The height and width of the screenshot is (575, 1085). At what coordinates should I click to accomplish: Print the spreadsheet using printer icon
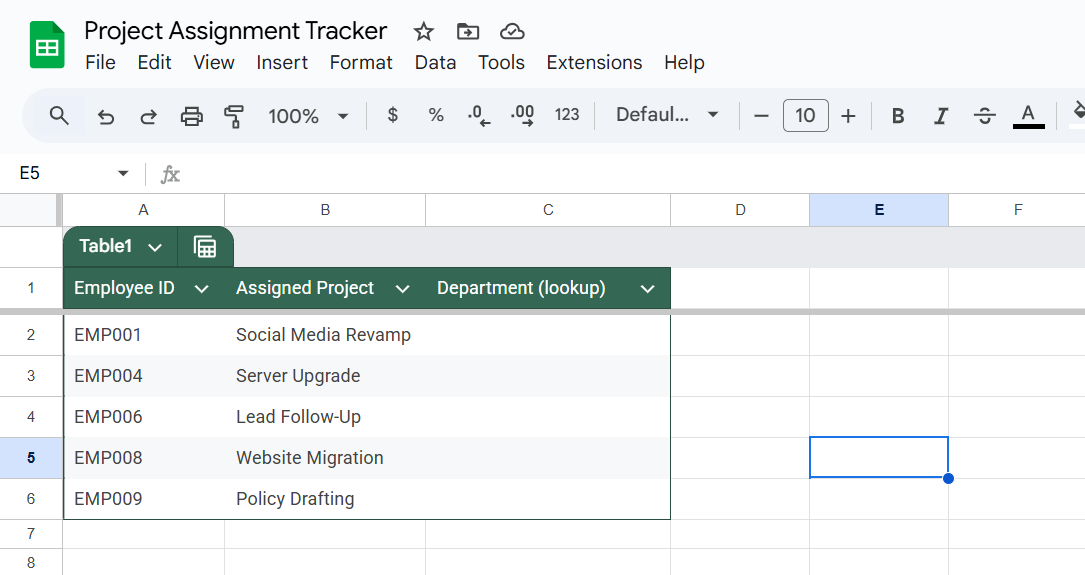[192, 116]
